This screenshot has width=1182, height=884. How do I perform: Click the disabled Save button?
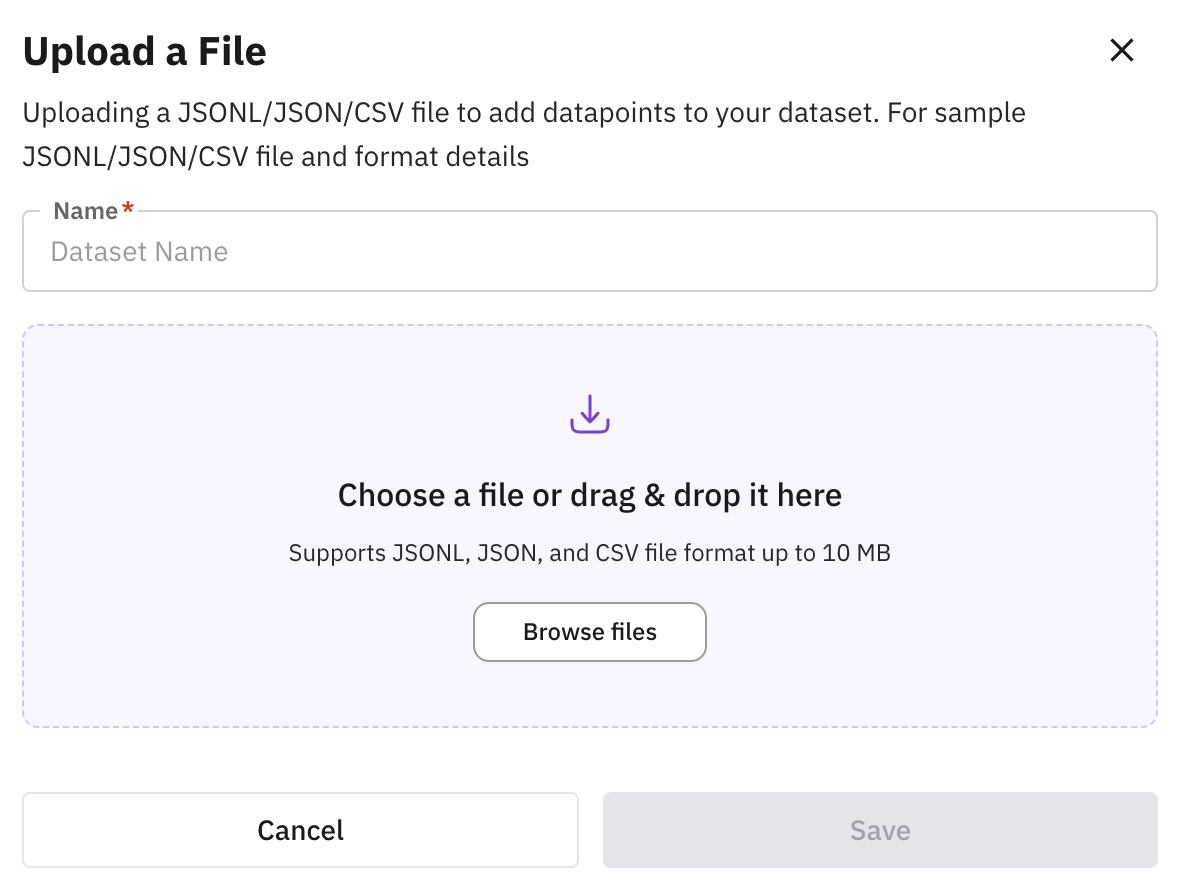coord(880,830)
